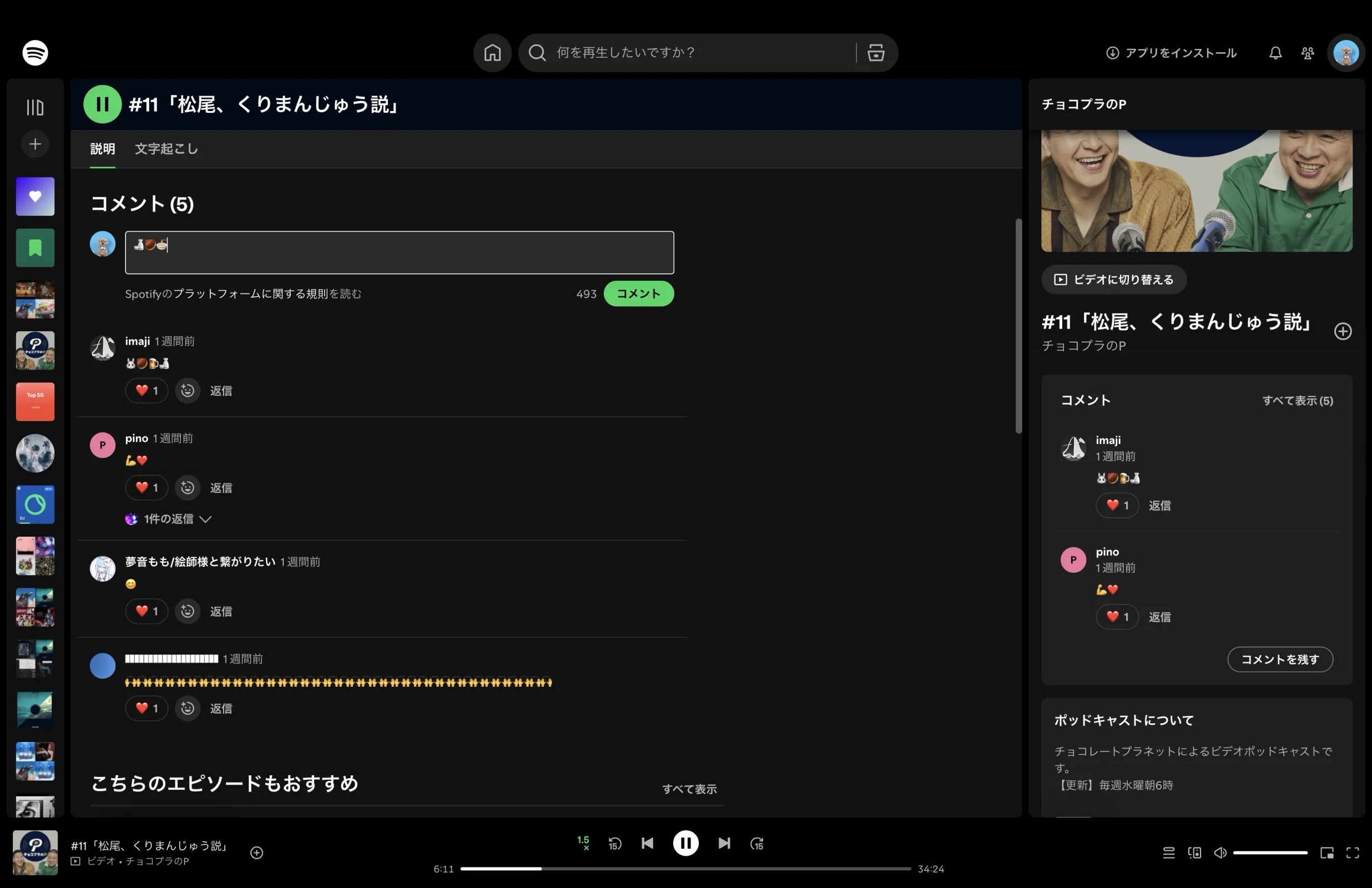Skip forward 15 seconds

(757, 844)
